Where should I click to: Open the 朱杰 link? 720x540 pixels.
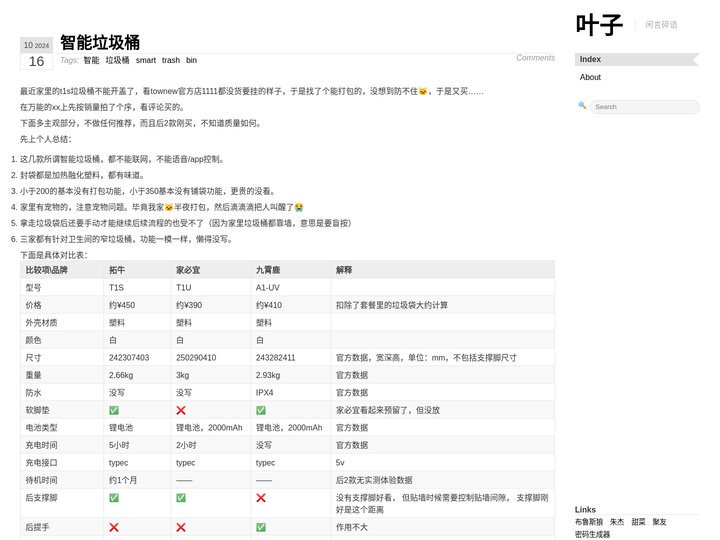click(x=617, y=522)
